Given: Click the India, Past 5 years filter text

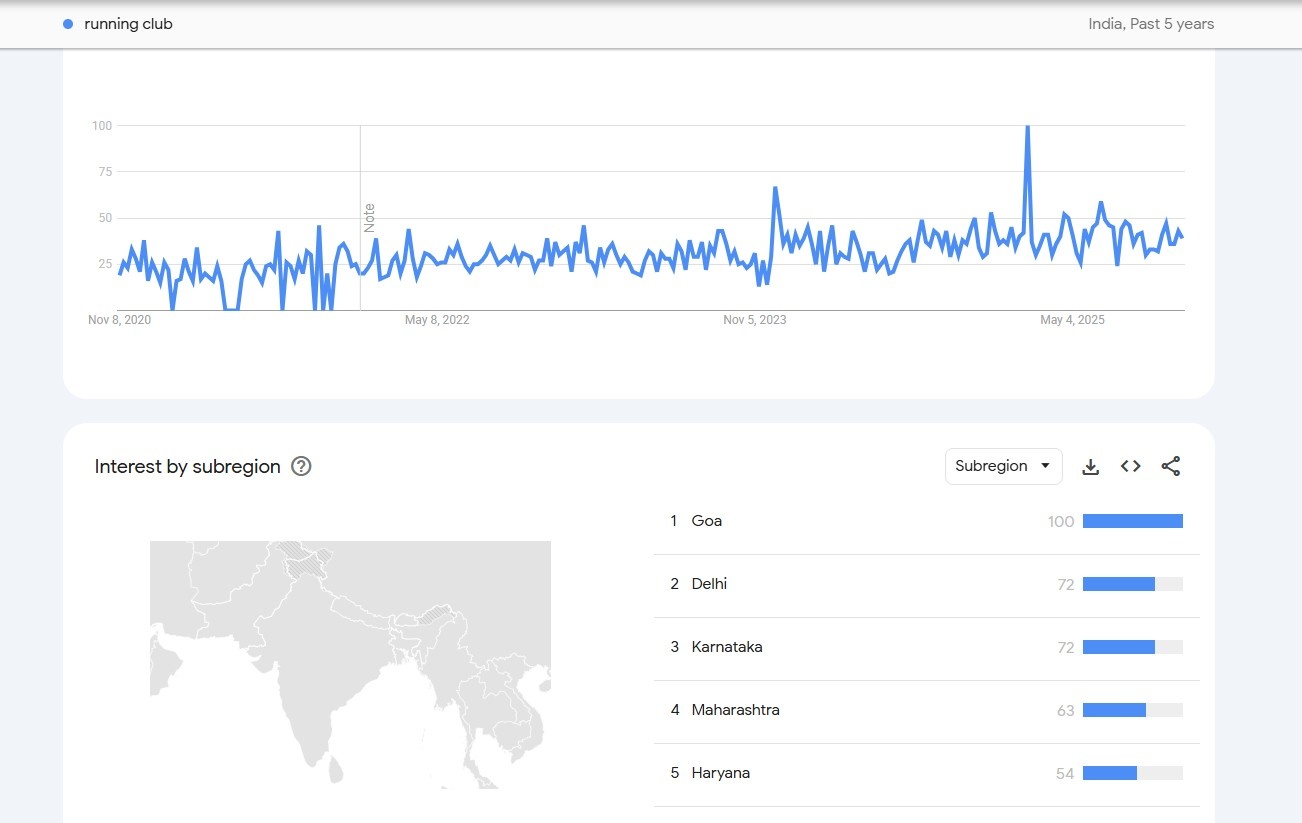Looking at the screenshot, I should [x=1151, y=24].
